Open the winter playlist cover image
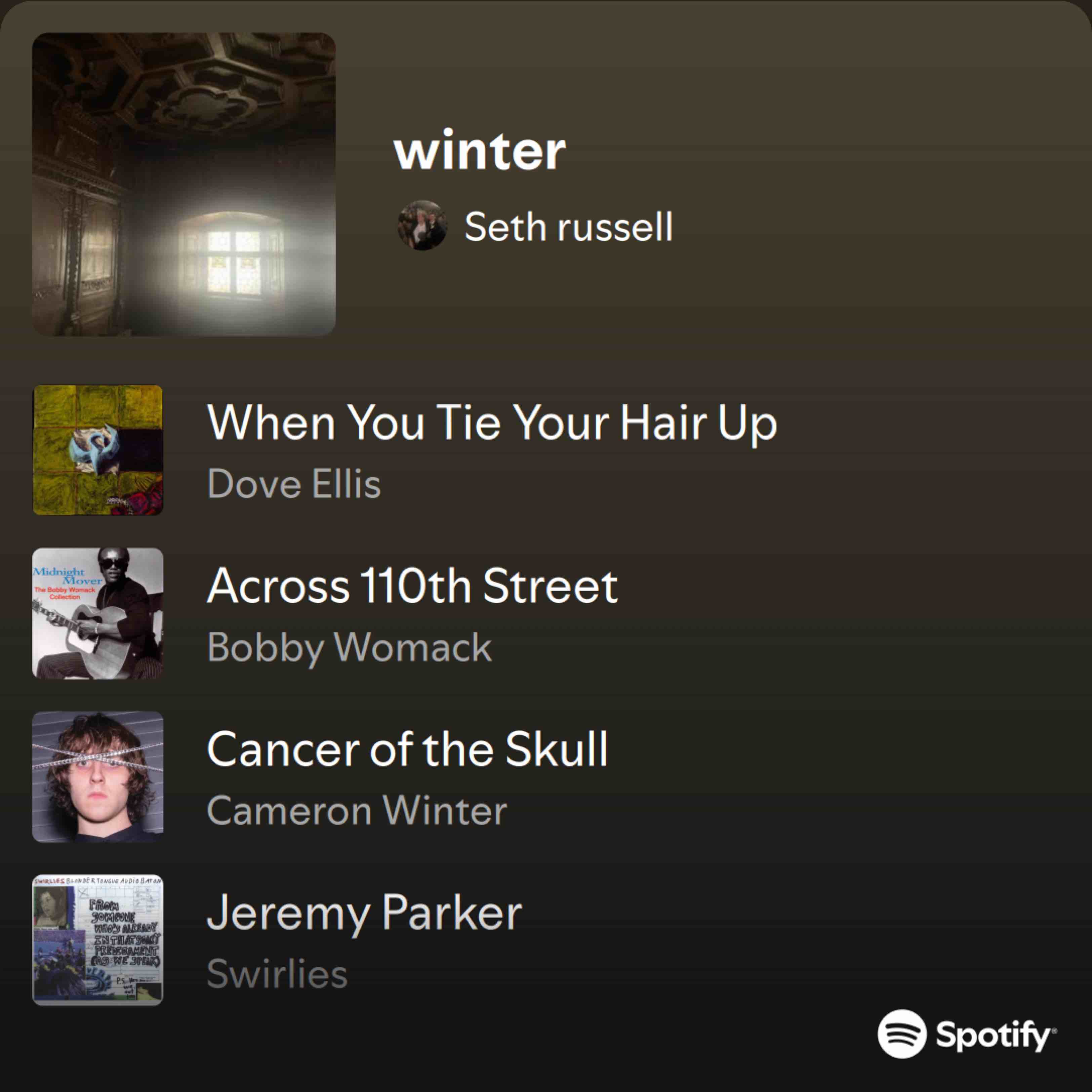The height and width of the screenshot is (1092, 1092). pyautogui.click(x=184, y=184)
